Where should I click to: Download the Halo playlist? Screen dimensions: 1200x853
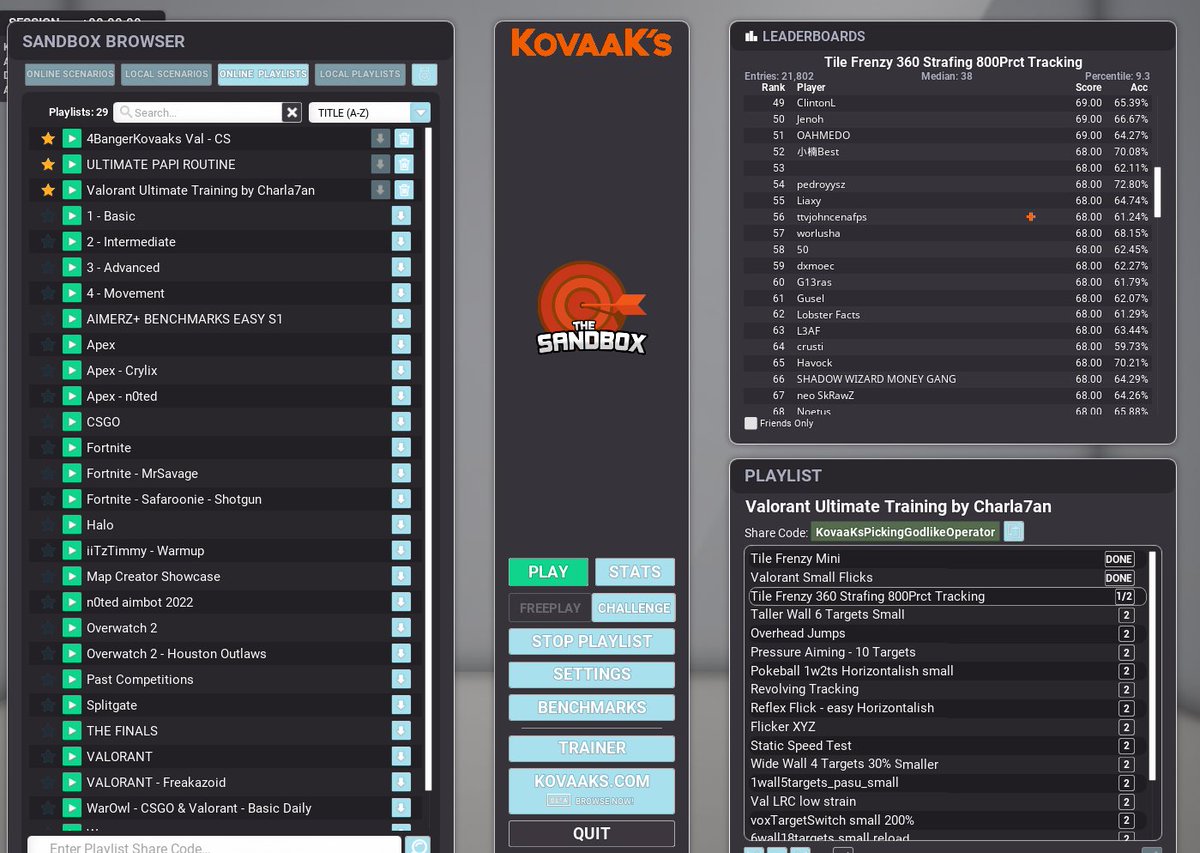click(401, 525)
